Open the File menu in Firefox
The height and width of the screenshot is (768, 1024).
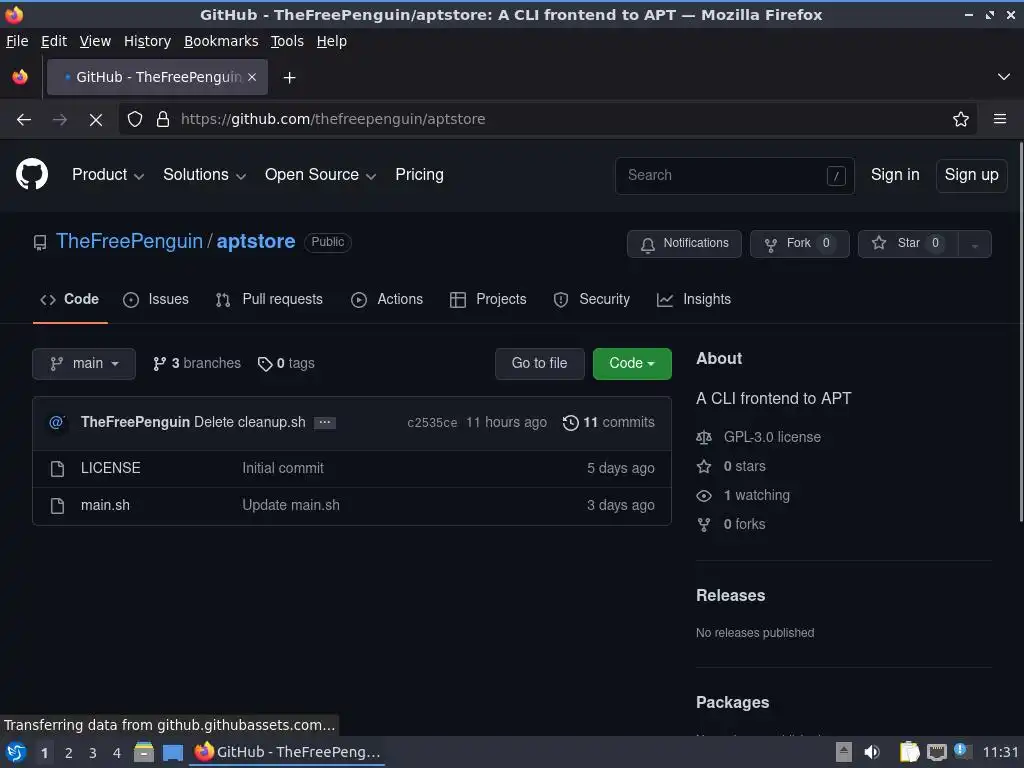tap(17, 41)
